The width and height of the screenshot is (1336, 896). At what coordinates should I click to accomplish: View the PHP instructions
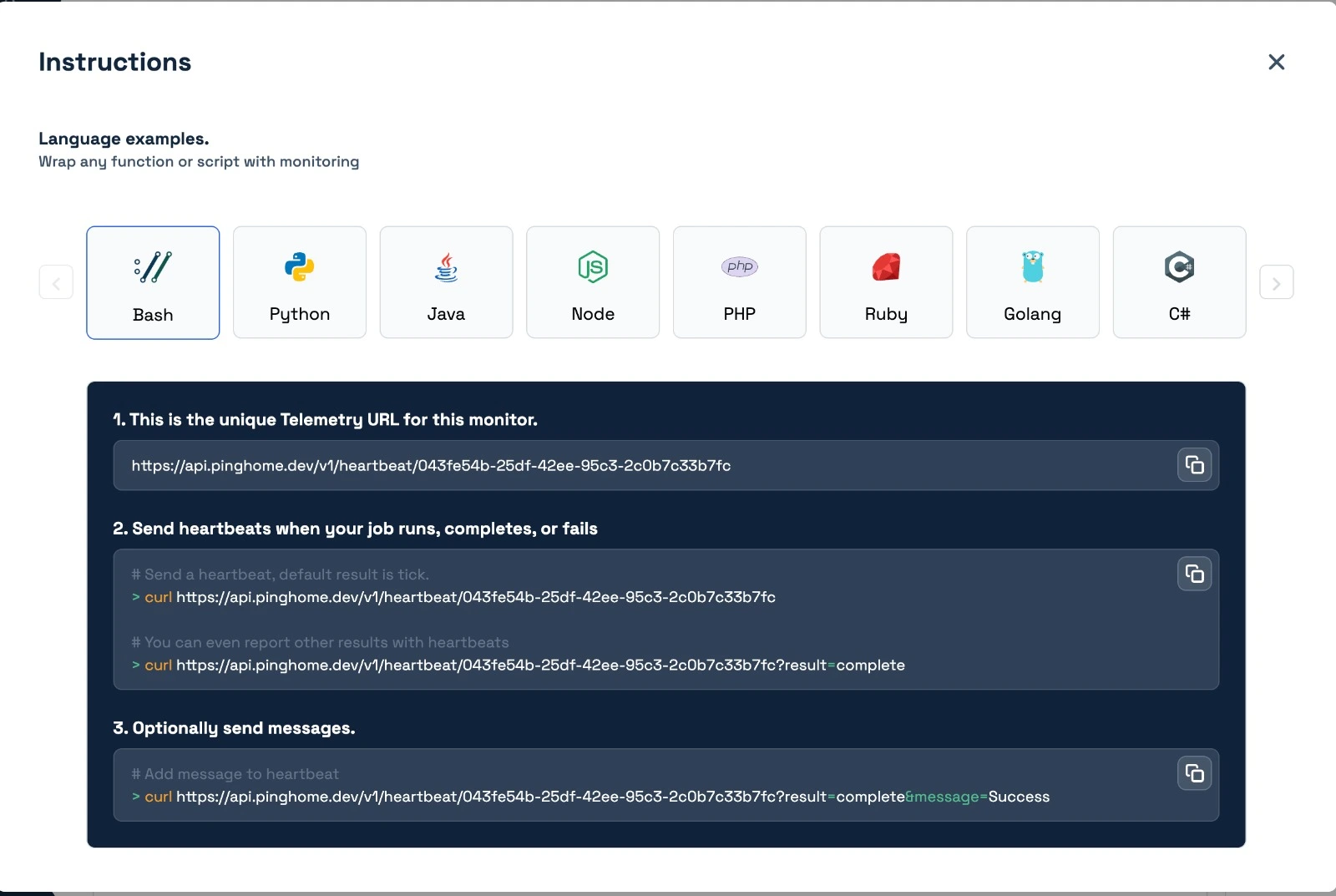click(x=738, y=282)
